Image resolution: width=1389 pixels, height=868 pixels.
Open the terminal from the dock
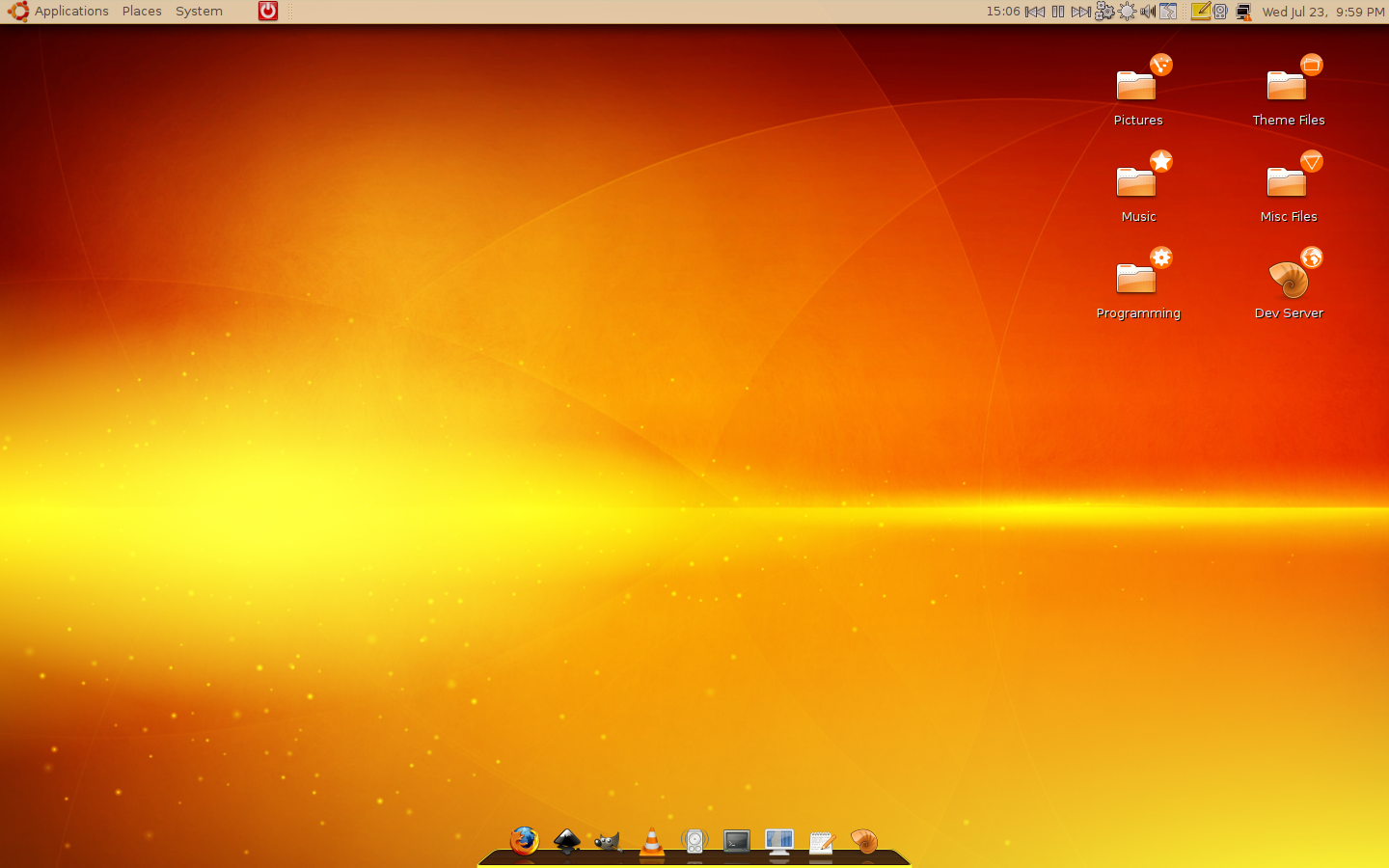tap(737, 842)
